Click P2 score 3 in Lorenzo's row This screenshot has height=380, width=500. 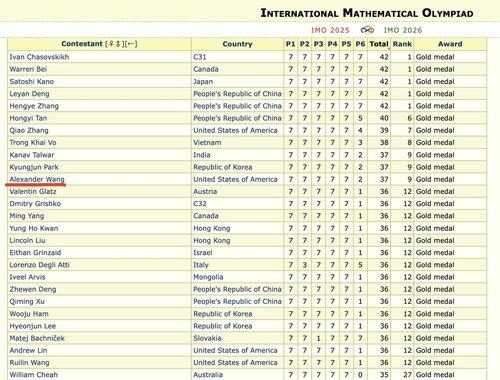tap(304, 265)
